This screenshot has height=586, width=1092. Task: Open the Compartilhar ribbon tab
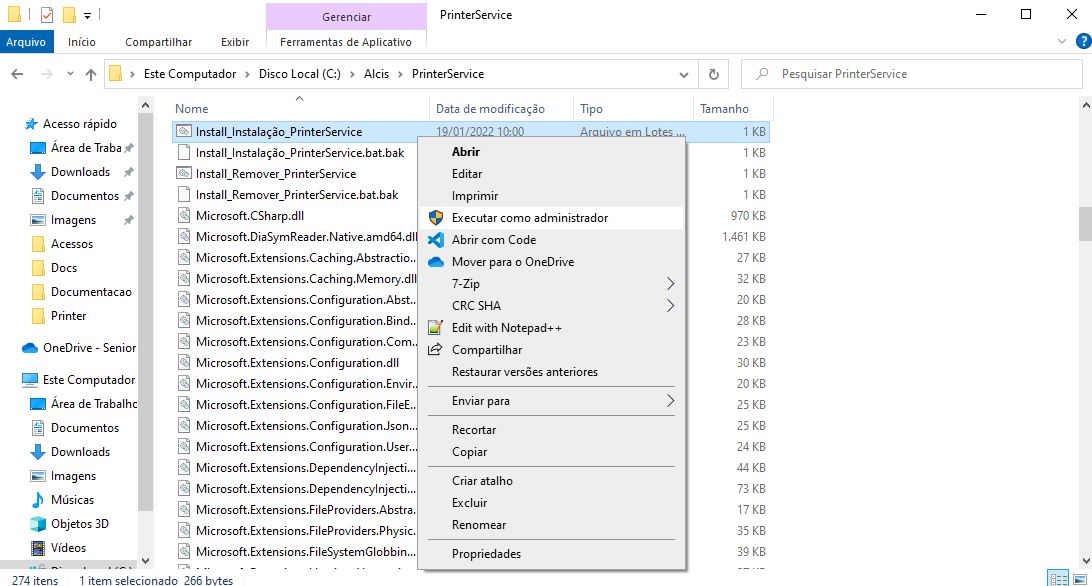tap(158, 42)
